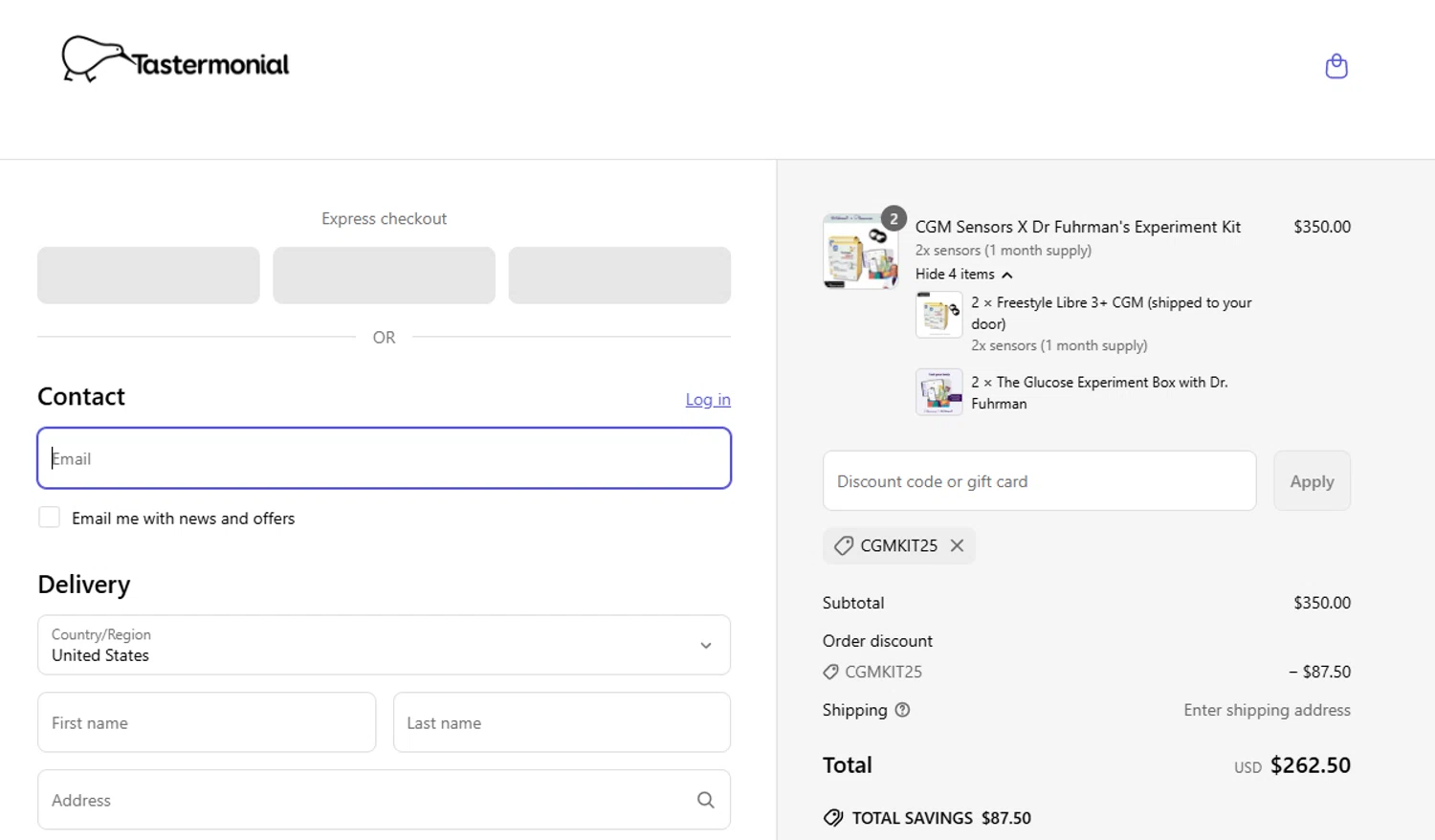Remove the CGMKIT25 discount code
This screenshot has width=1435, height=840.
coord(957,545)
